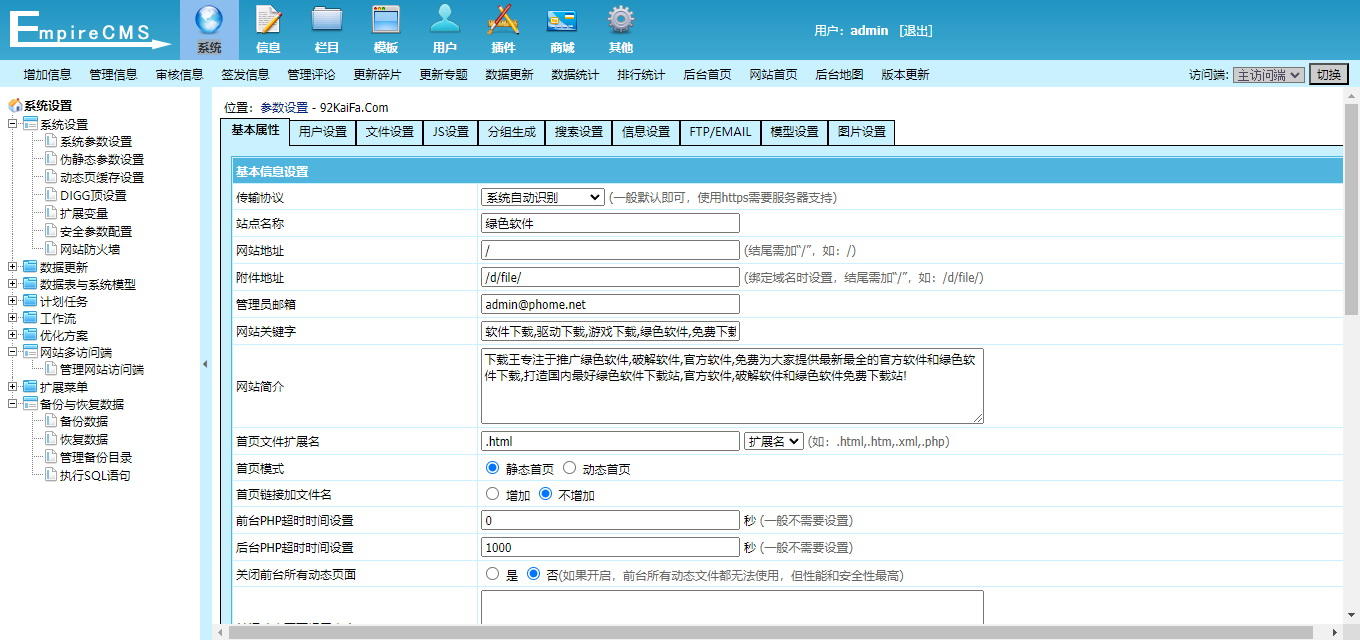Screen dimensions: 1360x640
Task: Click the 站点名称 input field
Action: click(610, 223)
